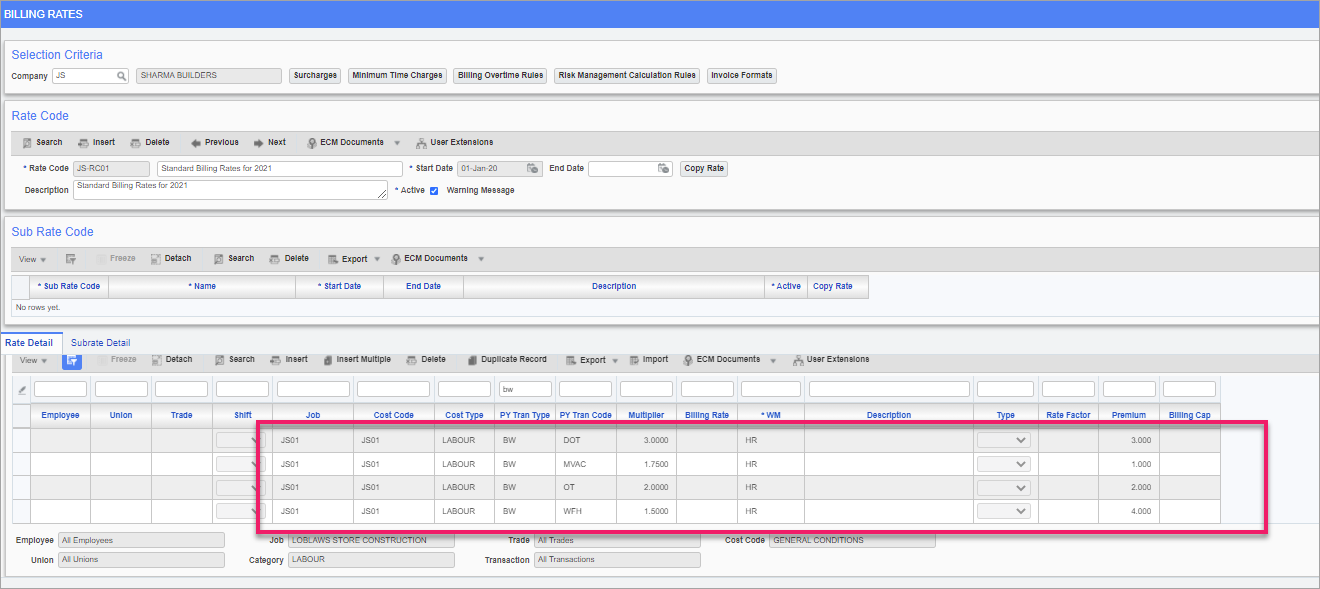This screenshot has width=1320, height=589.
Task: Open User Extensions in Rate Code toolbar
Action: tap(455, 142)
